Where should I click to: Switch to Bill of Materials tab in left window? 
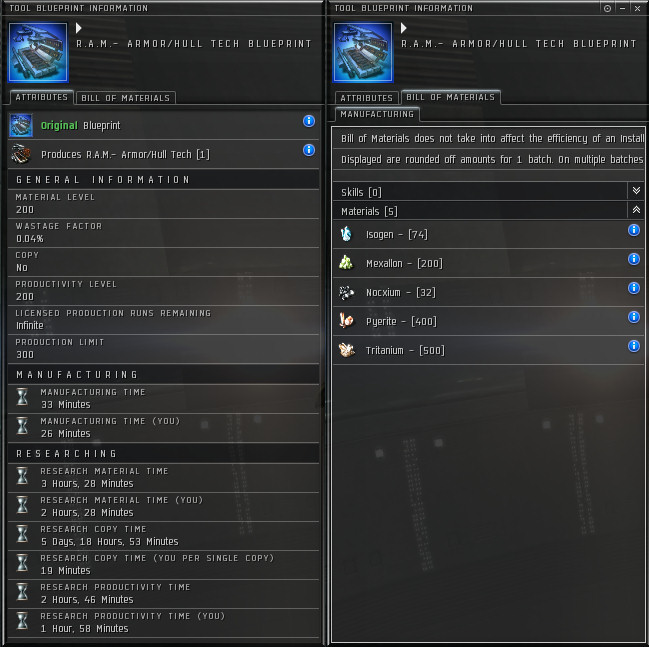coord(126,98)
